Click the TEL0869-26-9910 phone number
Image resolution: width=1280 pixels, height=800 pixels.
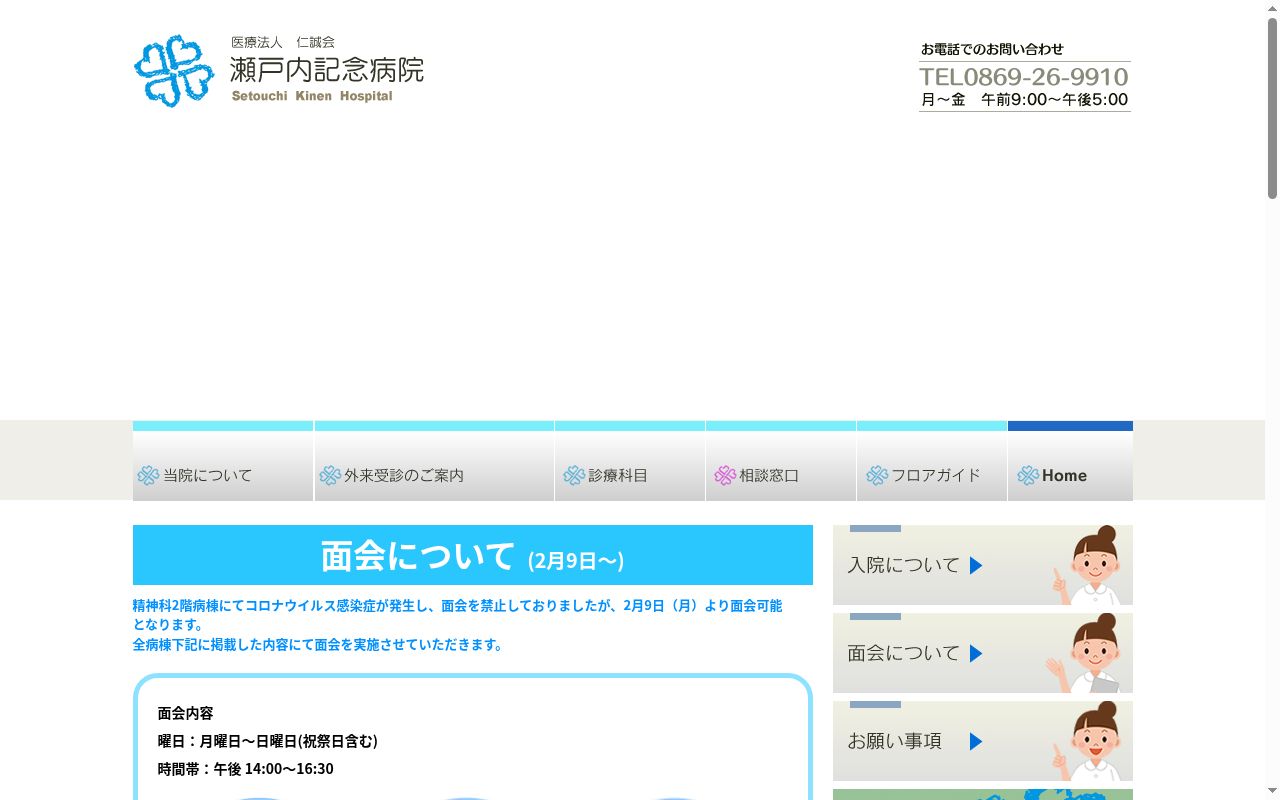(x=1024, y=77)
